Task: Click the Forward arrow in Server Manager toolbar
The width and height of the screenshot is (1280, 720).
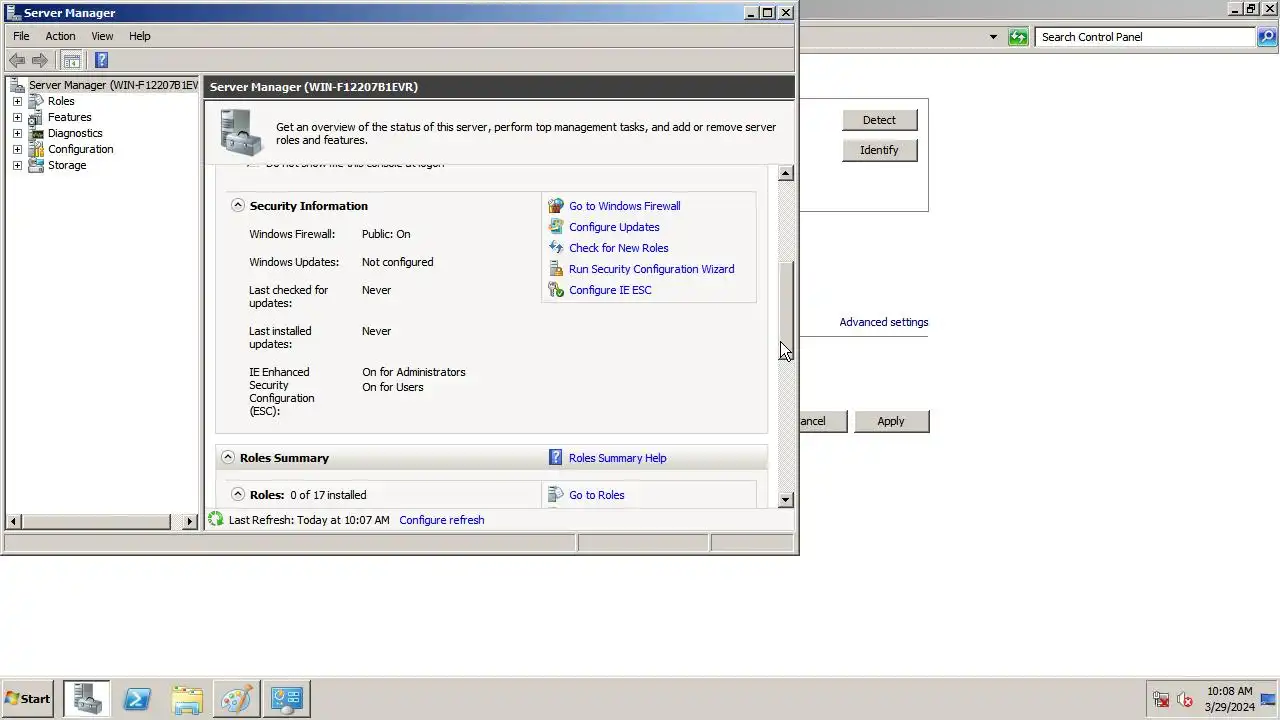Action: tap(40, 60)
